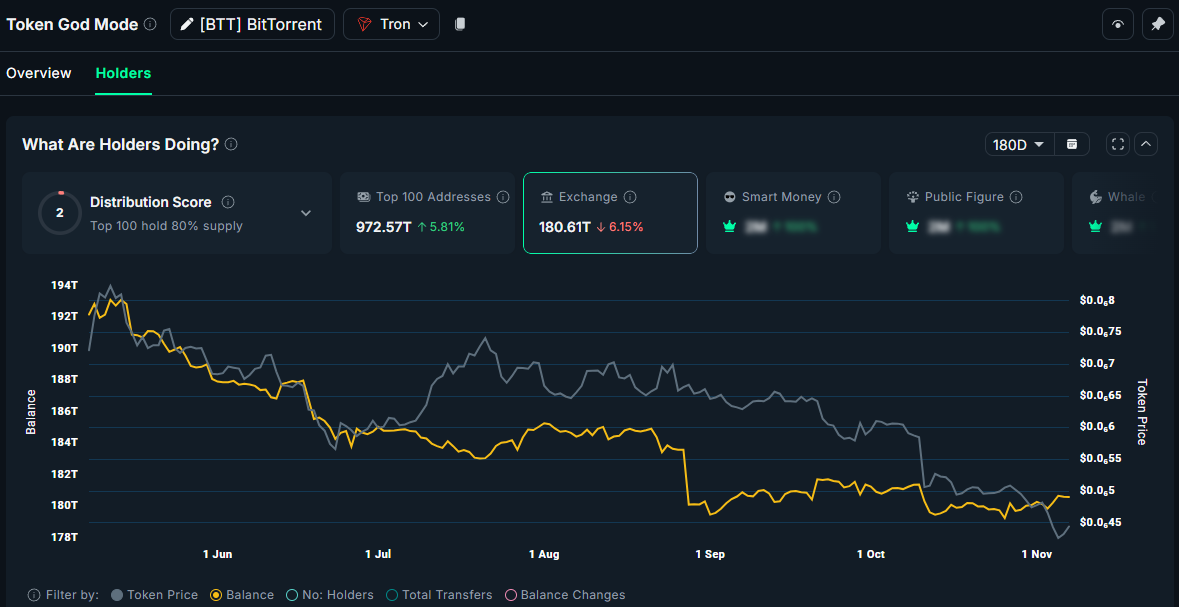
Task: Switch to the Overview tab
Action: (x=39, y=73)
